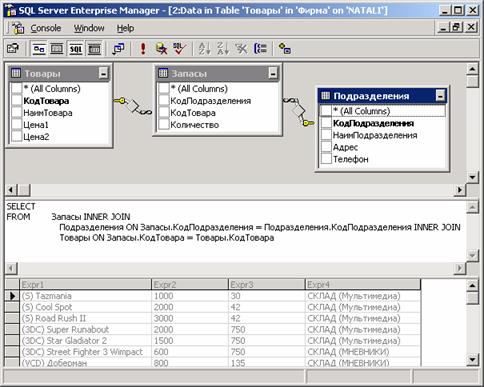
Task: Toggle the Show Diagram Pane button
Action: pyautogui.click(x=39, y=49)
